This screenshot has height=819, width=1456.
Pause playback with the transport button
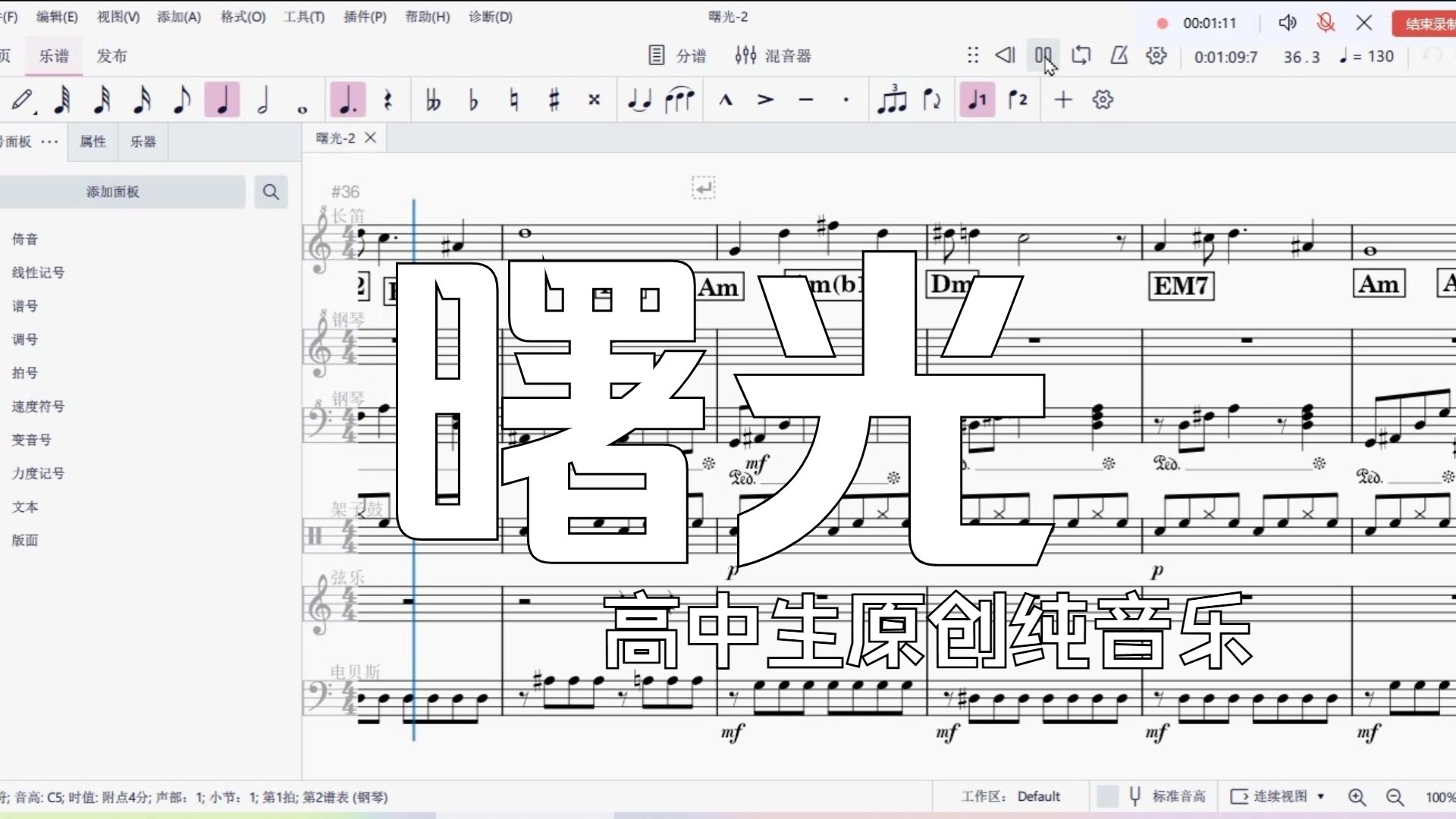pos(1043,55)
